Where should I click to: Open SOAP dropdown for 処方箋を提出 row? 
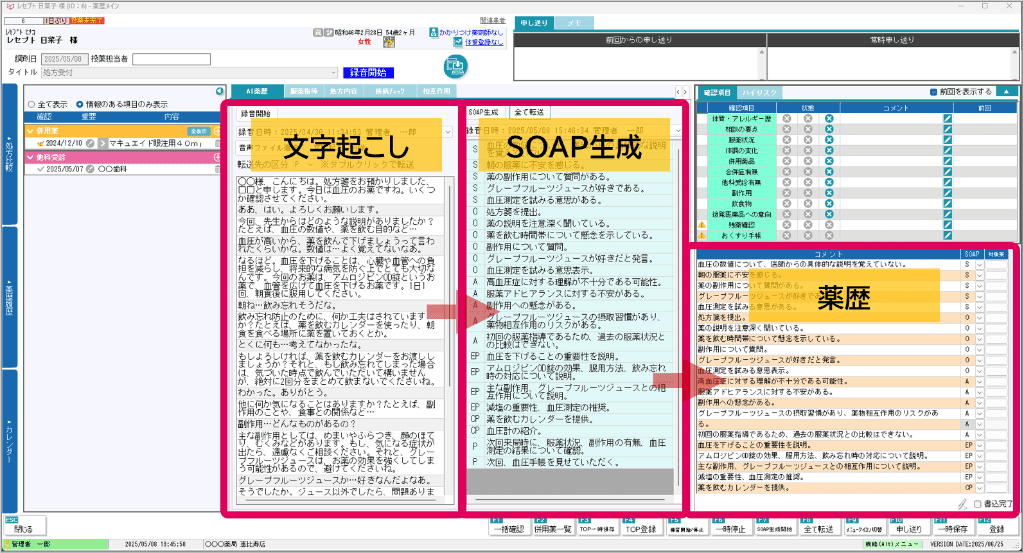click(x=979, y=318)
